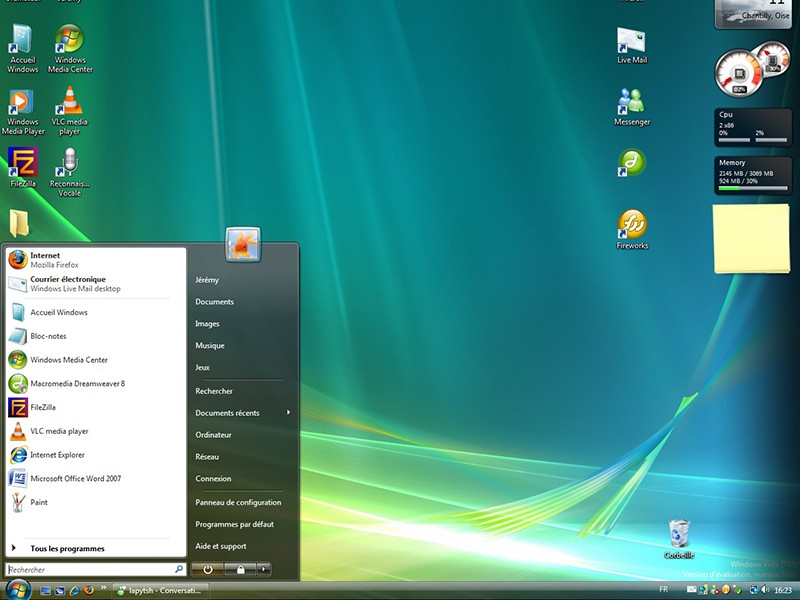Viewport: 800px width, 600px height.
Task: Launch Bloc-notes from the Start menu
Action: click(x=95, y=336)
